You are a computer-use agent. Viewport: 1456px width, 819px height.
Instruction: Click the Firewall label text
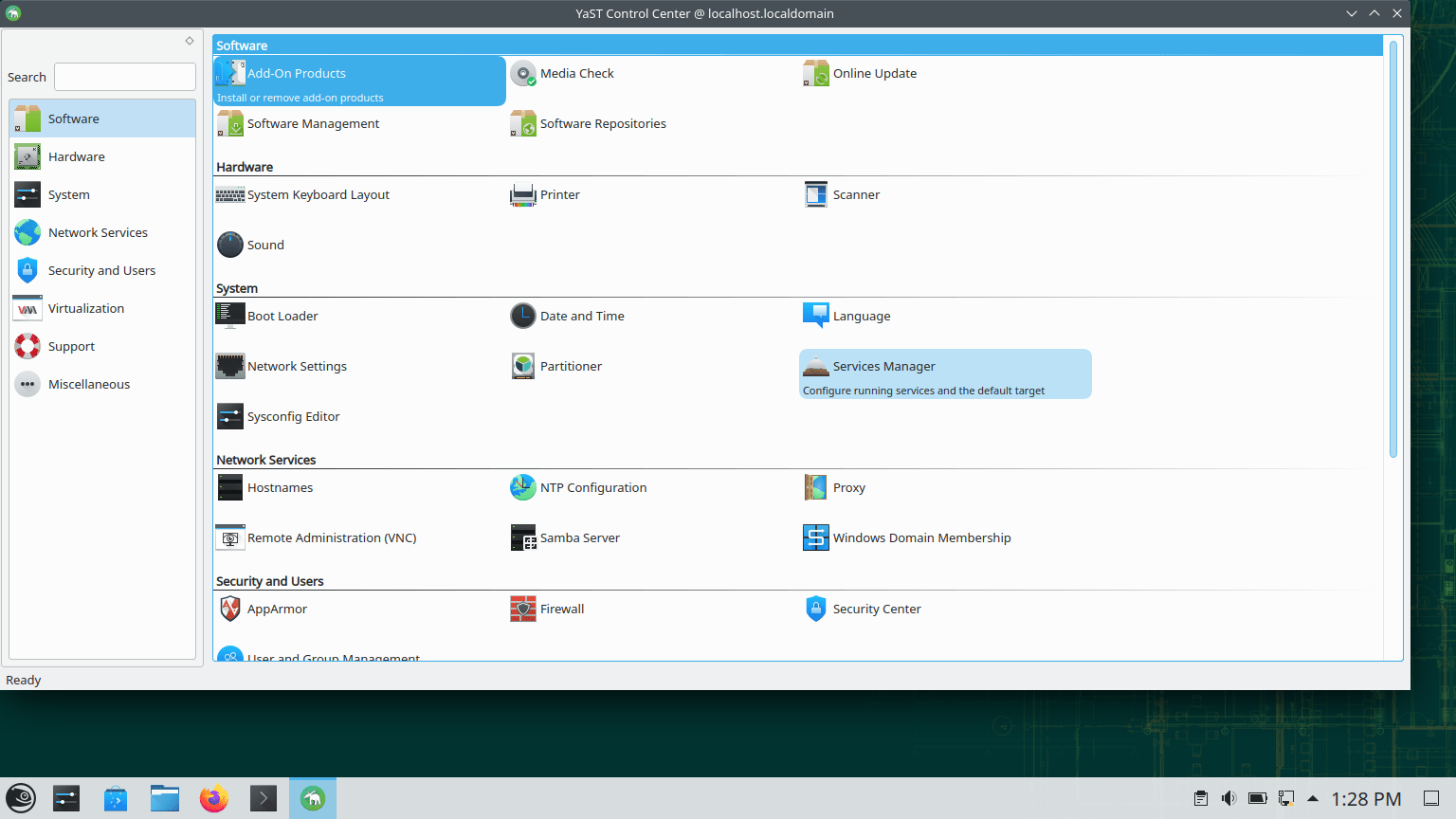click(562, 609)
